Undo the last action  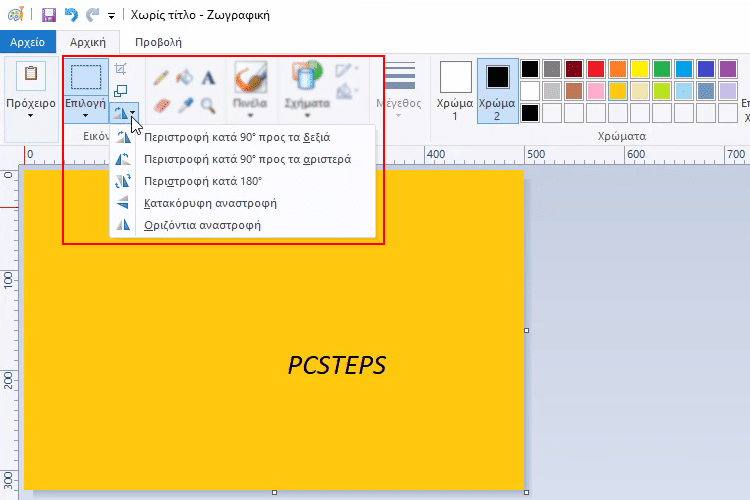[71, 15]
